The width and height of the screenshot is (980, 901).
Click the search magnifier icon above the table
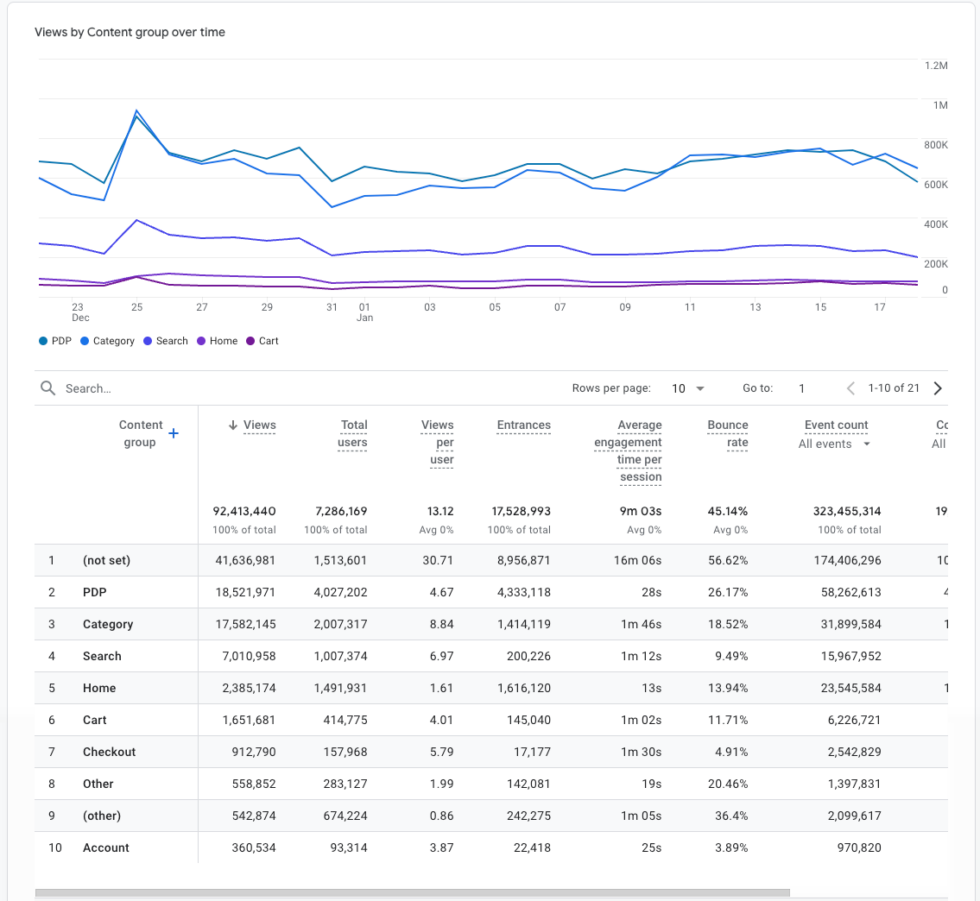47,388
